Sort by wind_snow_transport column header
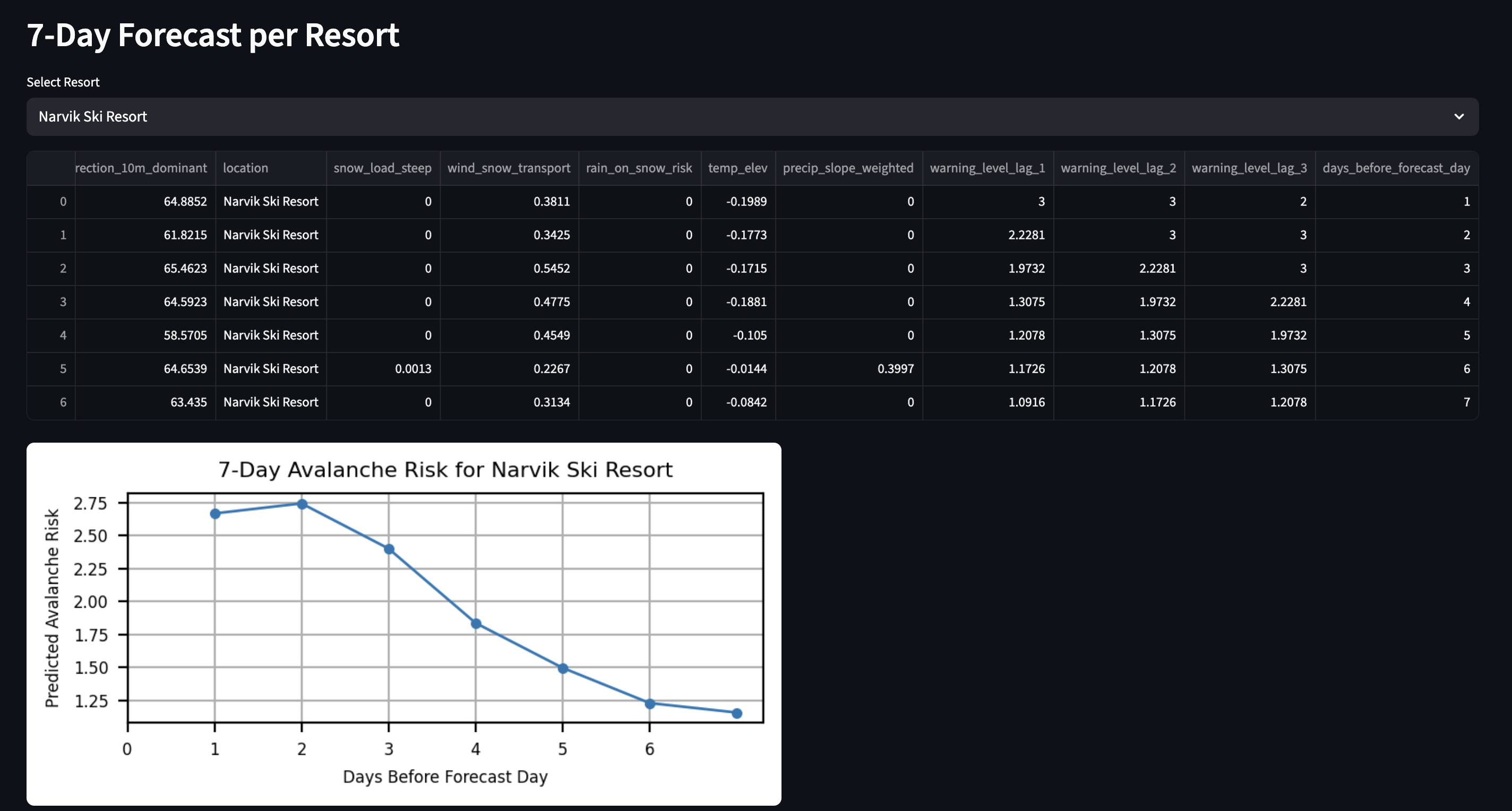 click(x=508, y=168)
